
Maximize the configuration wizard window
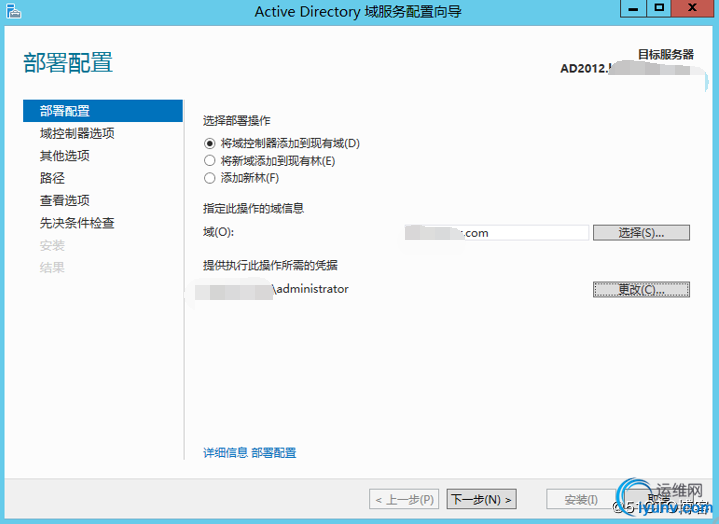(x=659, y=8)
